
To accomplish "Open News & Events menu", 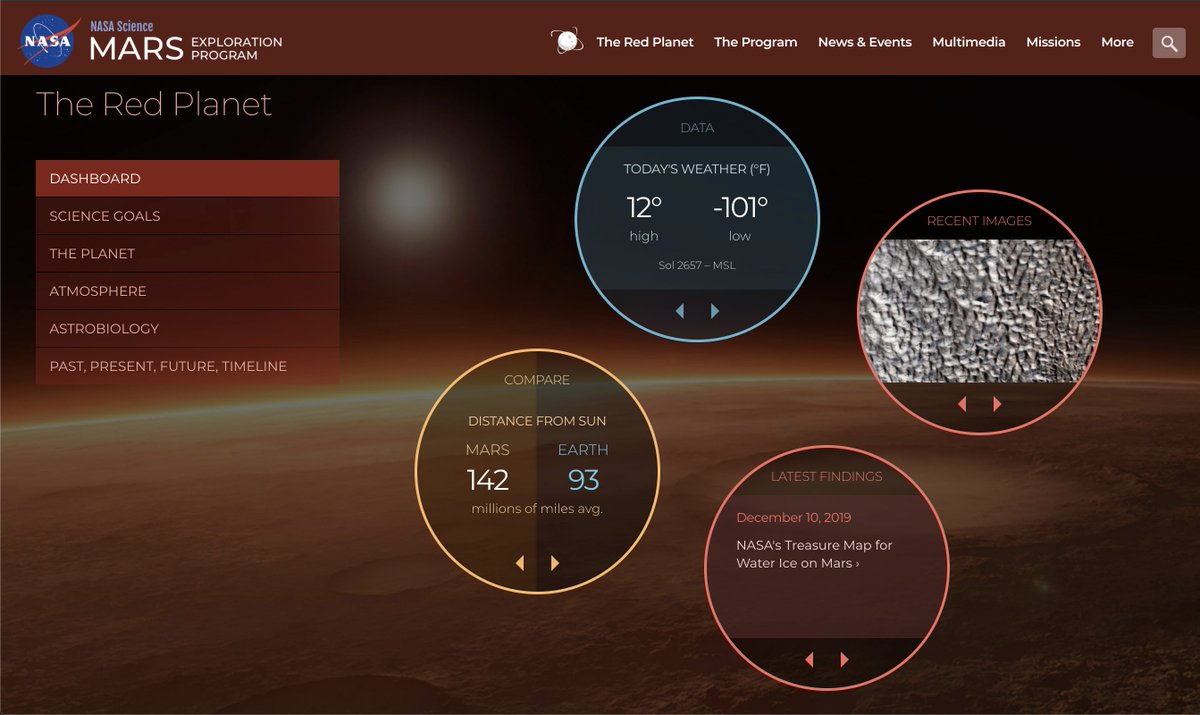I will click(x=865, y=42).
